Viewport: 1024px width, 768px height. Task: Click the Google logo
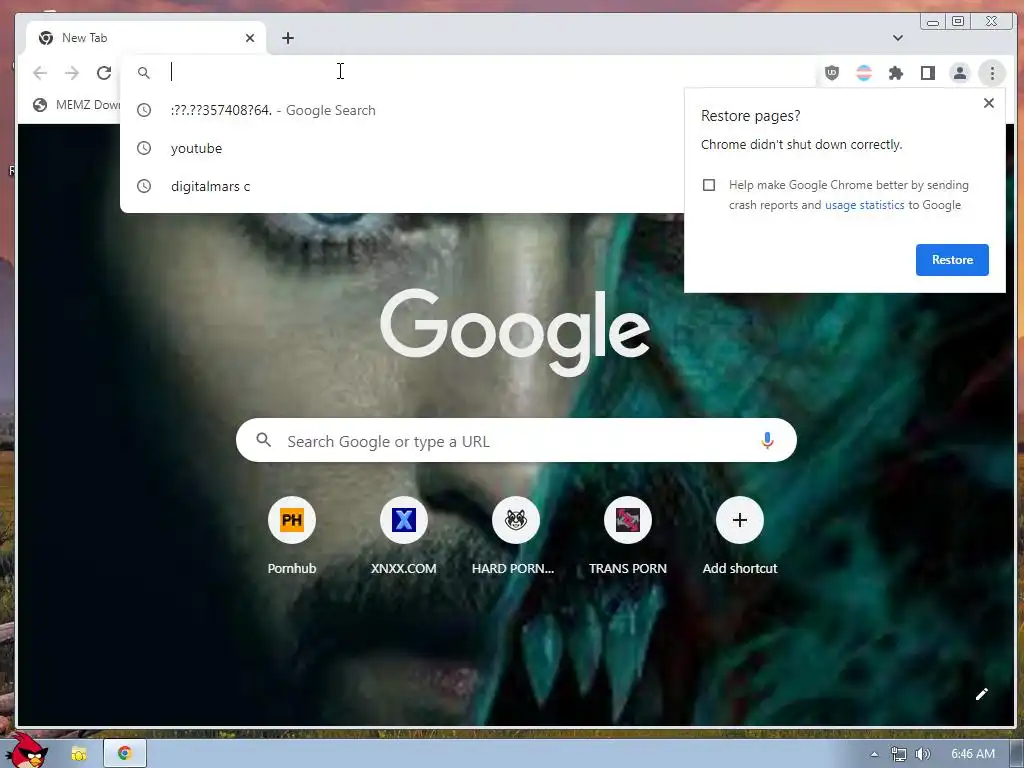tap(515, 333)
